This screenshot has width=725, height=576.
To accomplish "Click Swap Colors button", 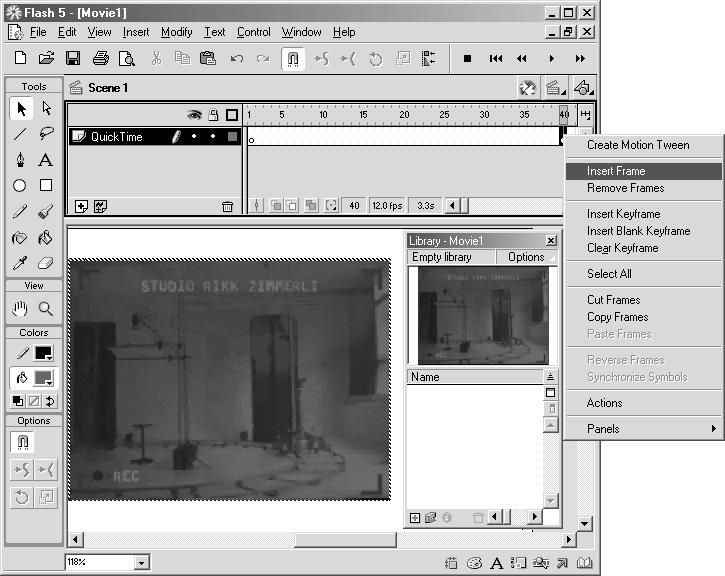I will [49, 401].
